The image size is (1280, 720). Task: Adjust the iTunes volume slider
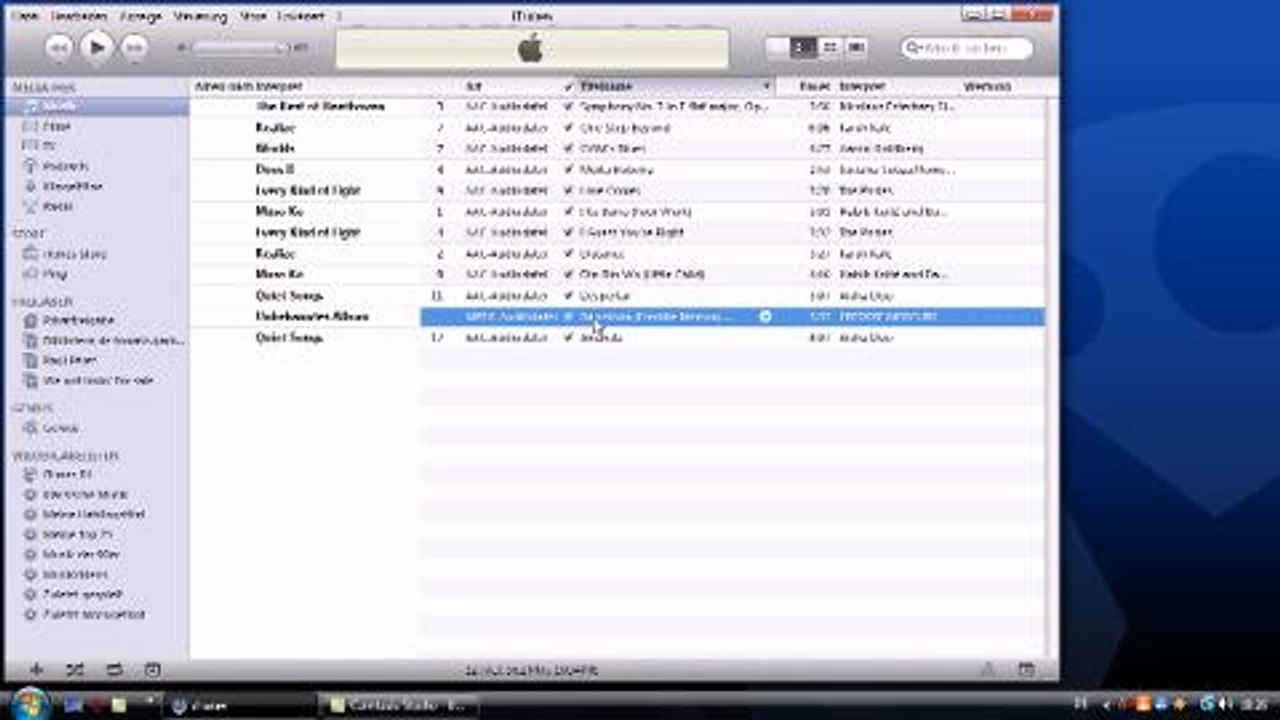point(239,47)
